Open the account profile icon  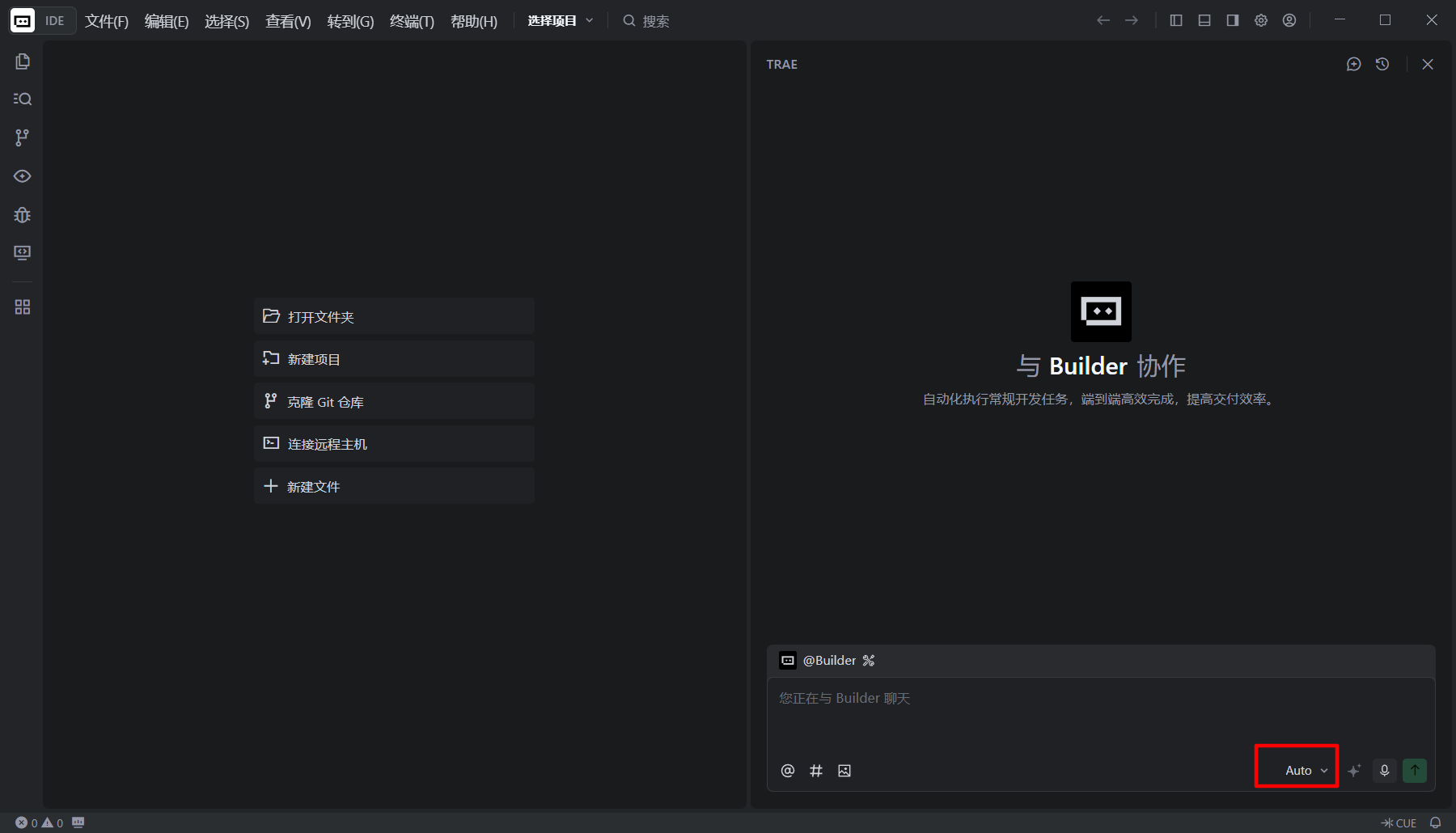pos(1289,20)
